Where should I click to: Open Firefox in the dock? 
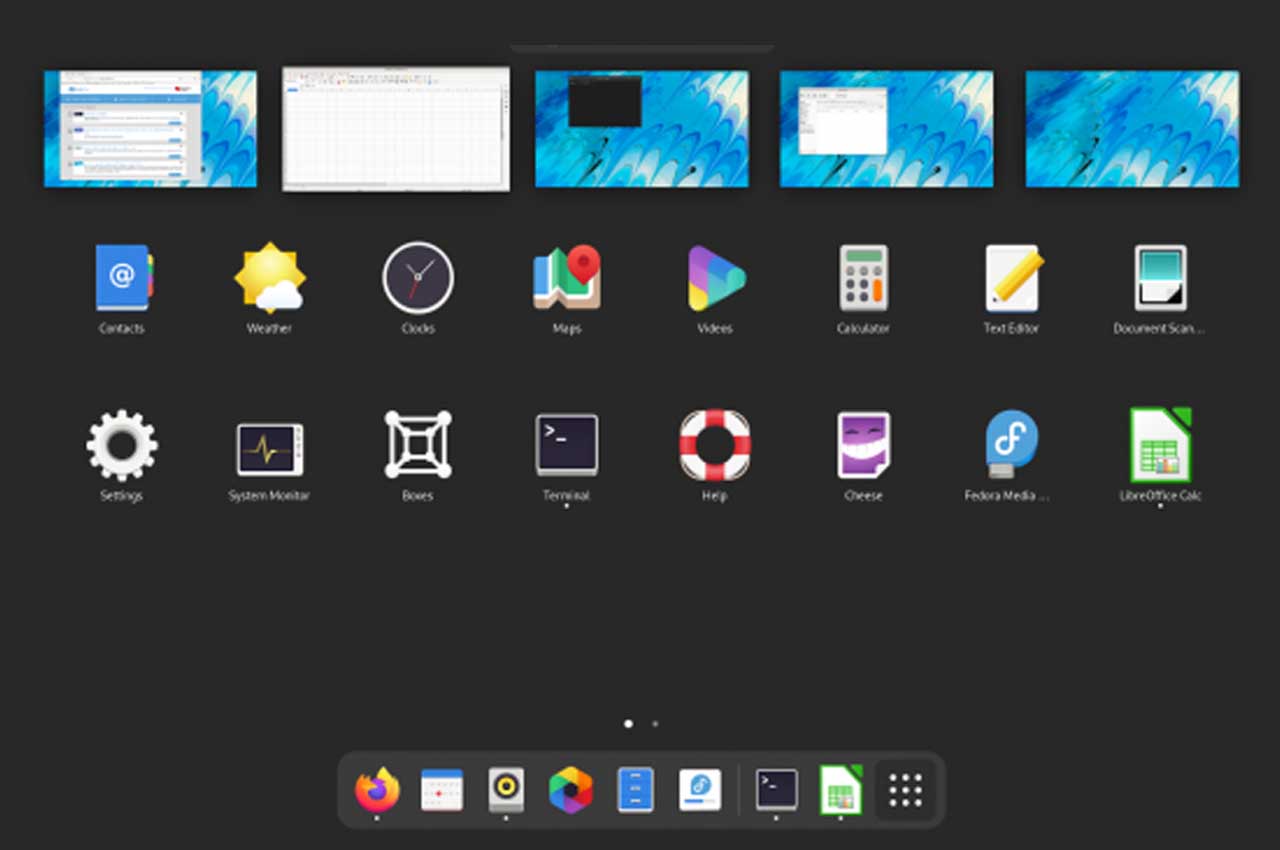[377, 790]
